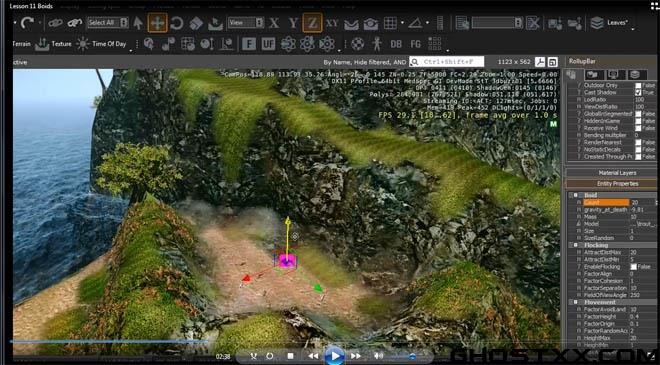Toggle the Snap Angle triangle icon
The width and height of the screenshot is (660, 365).
tap(415, 23)
